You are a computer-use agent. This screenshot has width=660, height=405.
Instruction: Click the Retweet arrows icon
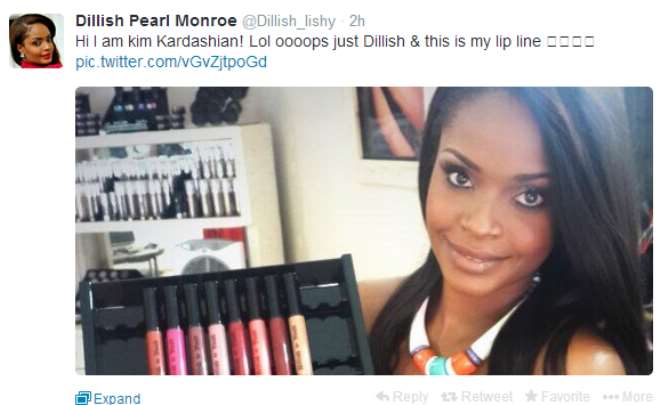[449, 396]
